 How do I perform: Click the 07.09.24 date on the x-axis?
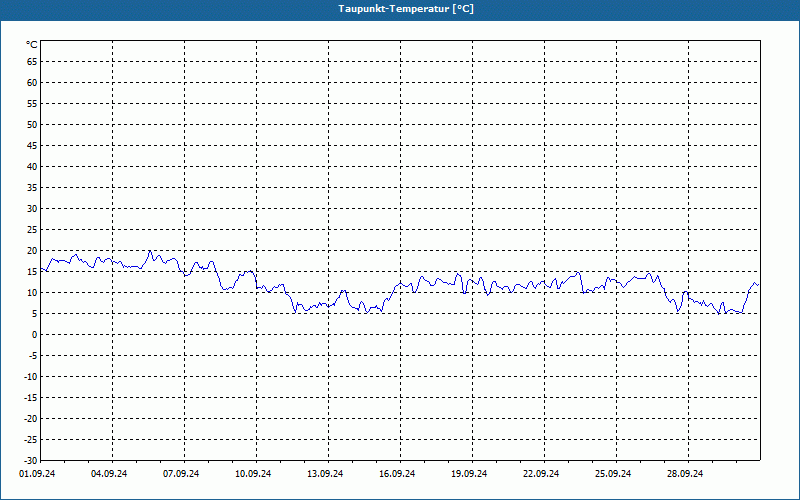[181, 474]
